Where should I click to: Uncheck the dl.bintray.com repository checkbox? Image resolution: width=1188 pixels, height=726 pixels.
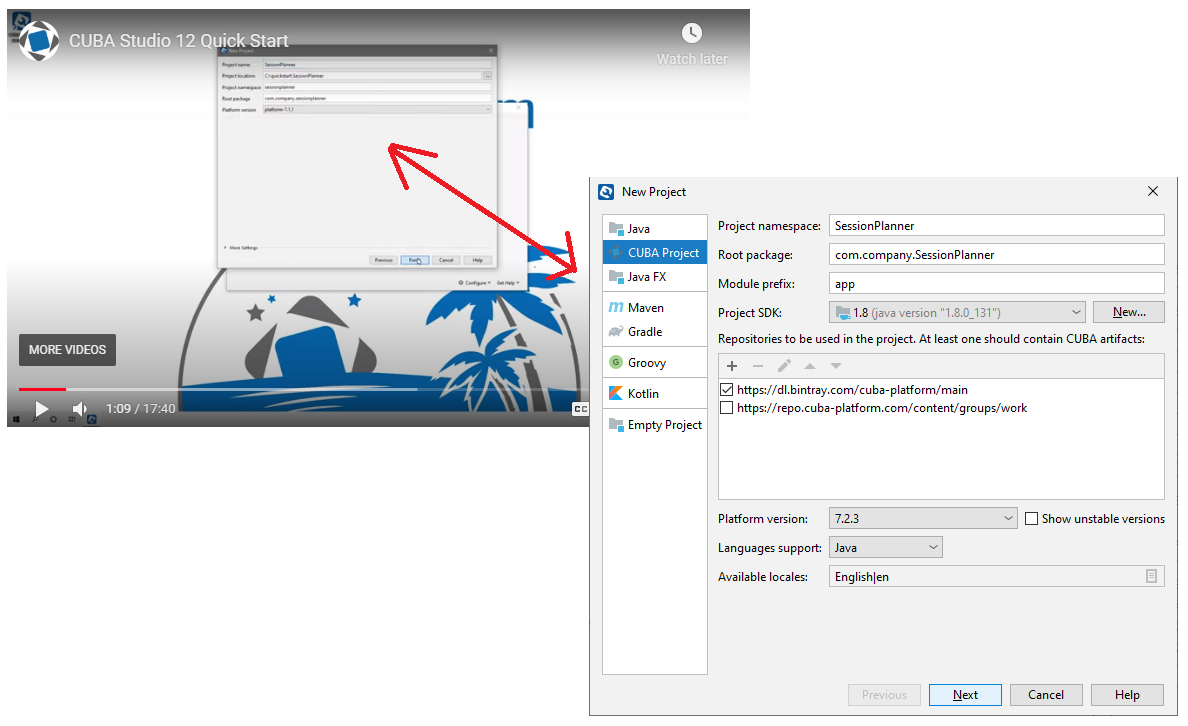(727, 390)
